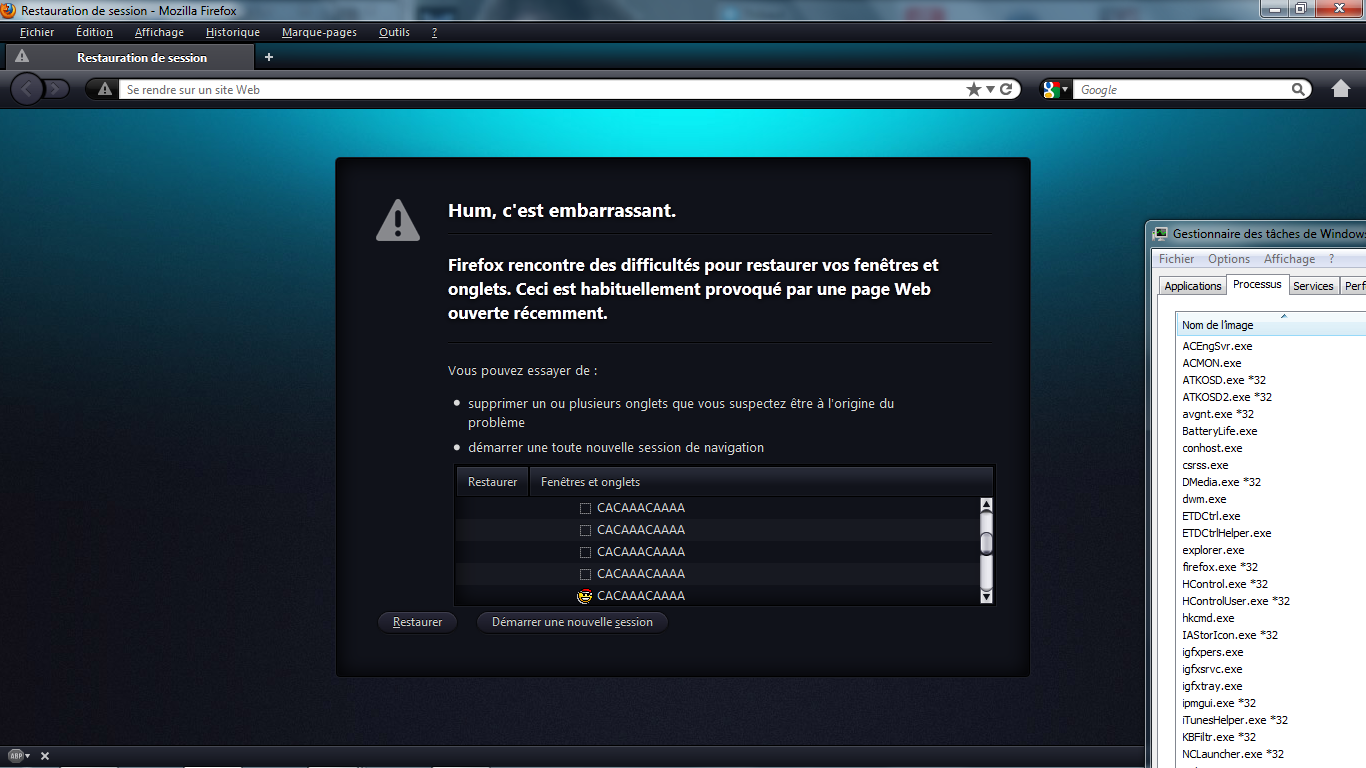Go back with the Back arrow button

click(26, 89)
